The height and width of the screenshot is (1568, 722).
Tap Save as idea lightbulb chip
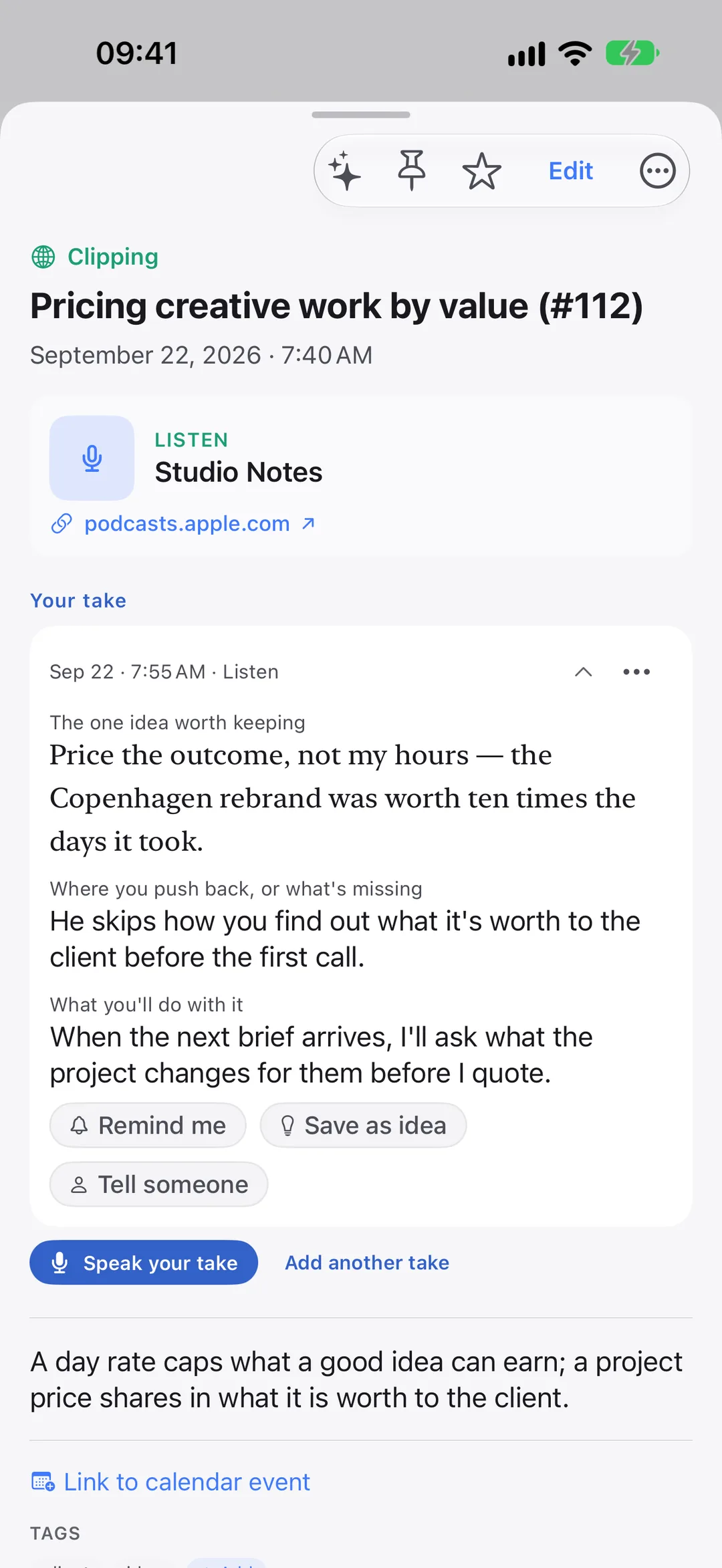tap(363, 1126)
